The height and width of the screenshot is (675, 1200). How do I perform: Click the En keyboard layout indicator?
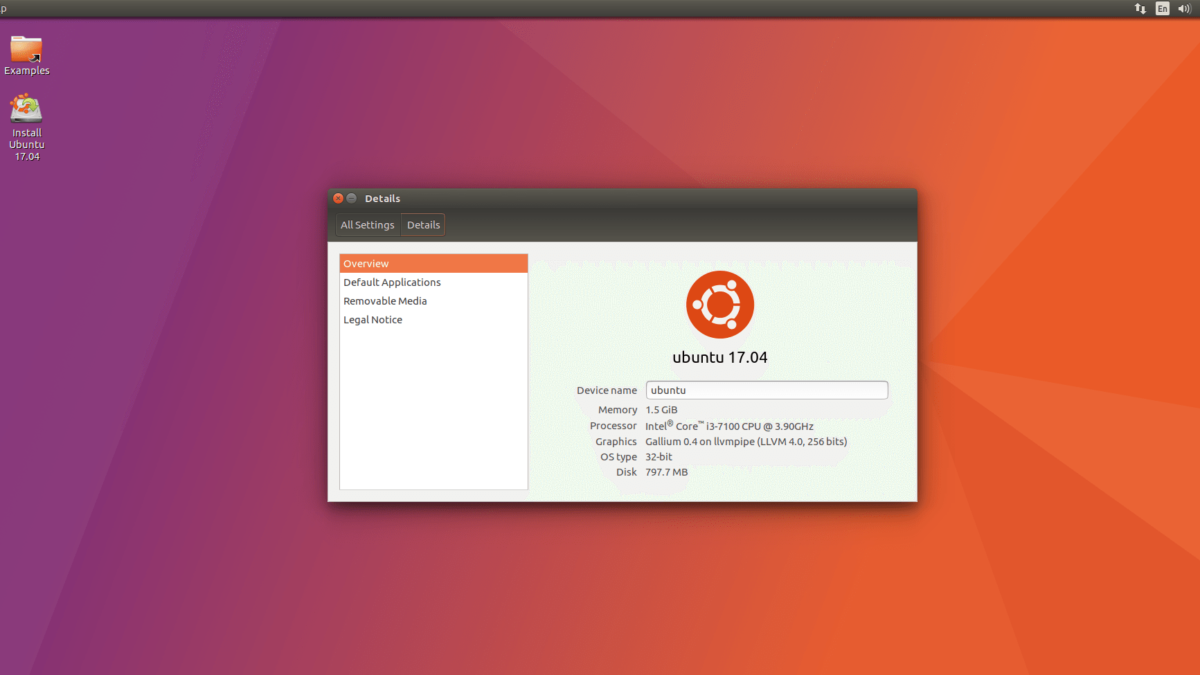1162,9
